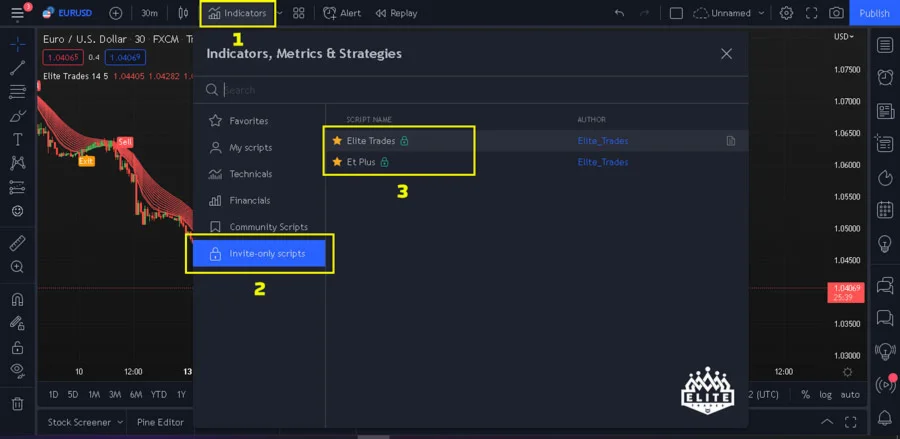Hide all drawings with the eye icon

pos(17,369)
